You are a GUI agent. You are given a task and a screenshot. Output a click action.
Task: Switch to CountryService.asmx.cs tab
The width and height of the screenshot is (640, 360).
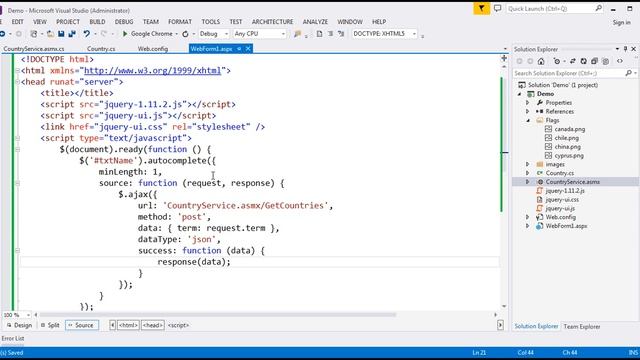34,49
